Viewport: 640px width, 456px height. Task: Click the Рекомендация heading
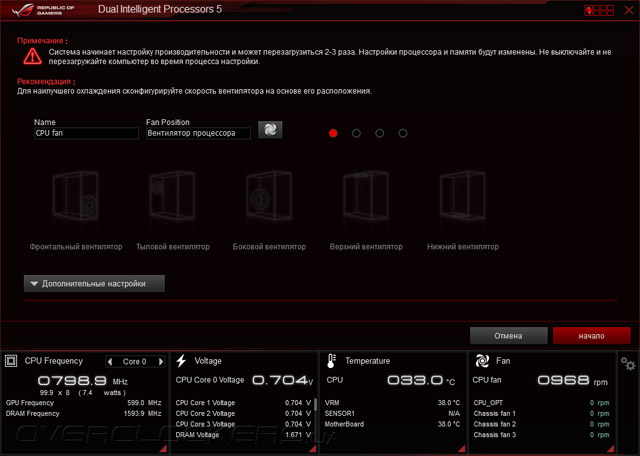tap(46, 82)
